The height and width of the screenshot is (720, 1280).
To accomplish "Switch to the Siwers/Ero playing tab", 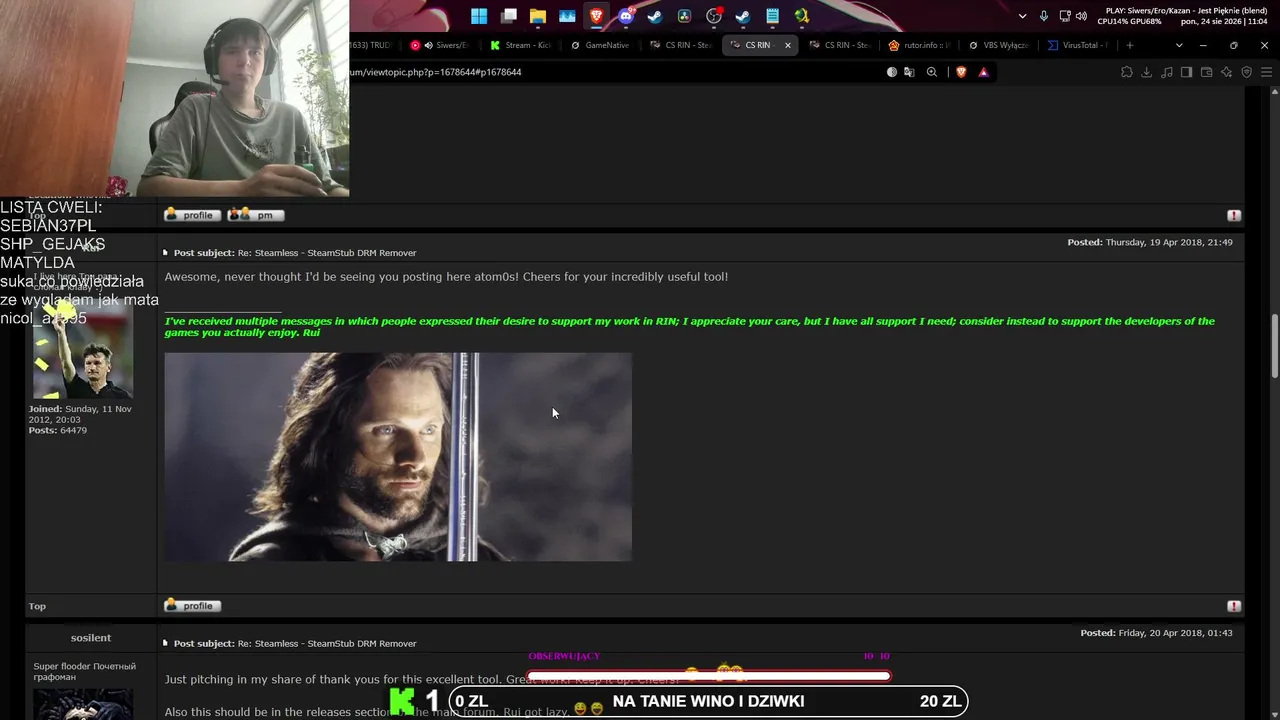I will [x=439, y=45].
